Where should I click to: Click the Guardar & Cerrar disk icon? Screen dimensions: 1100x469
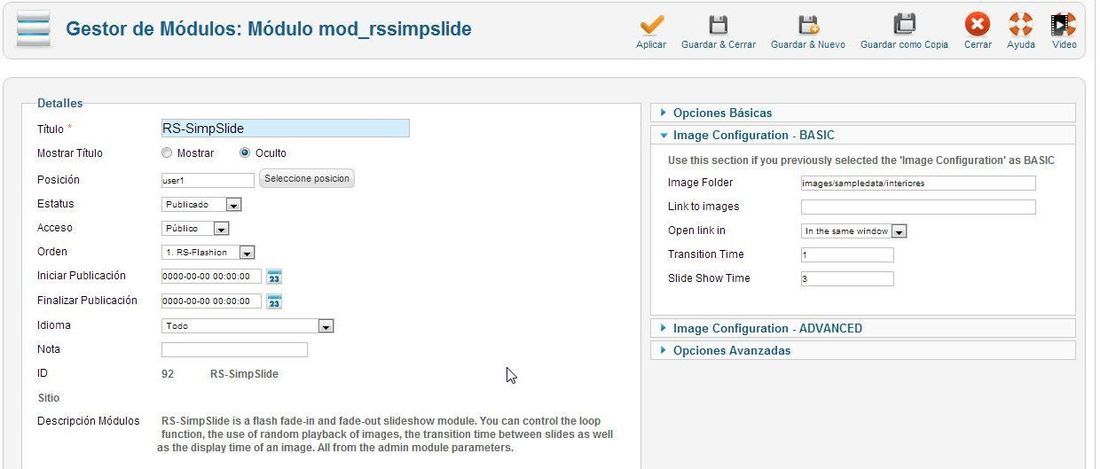(x=718, y=25)
